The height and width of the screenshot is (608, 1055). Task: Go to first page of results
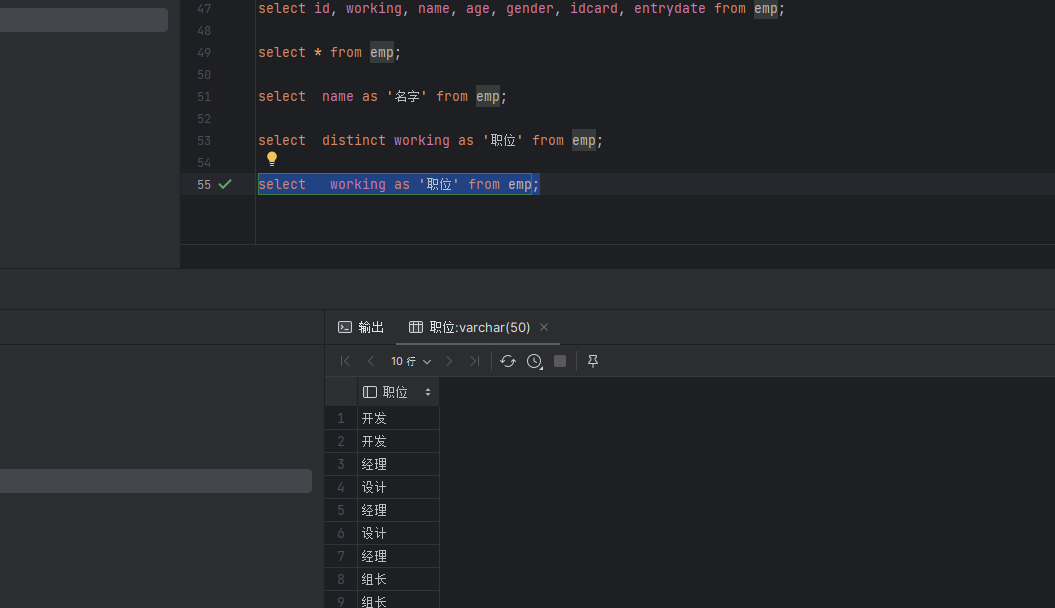pyautogui.click(x=345, y=361)
